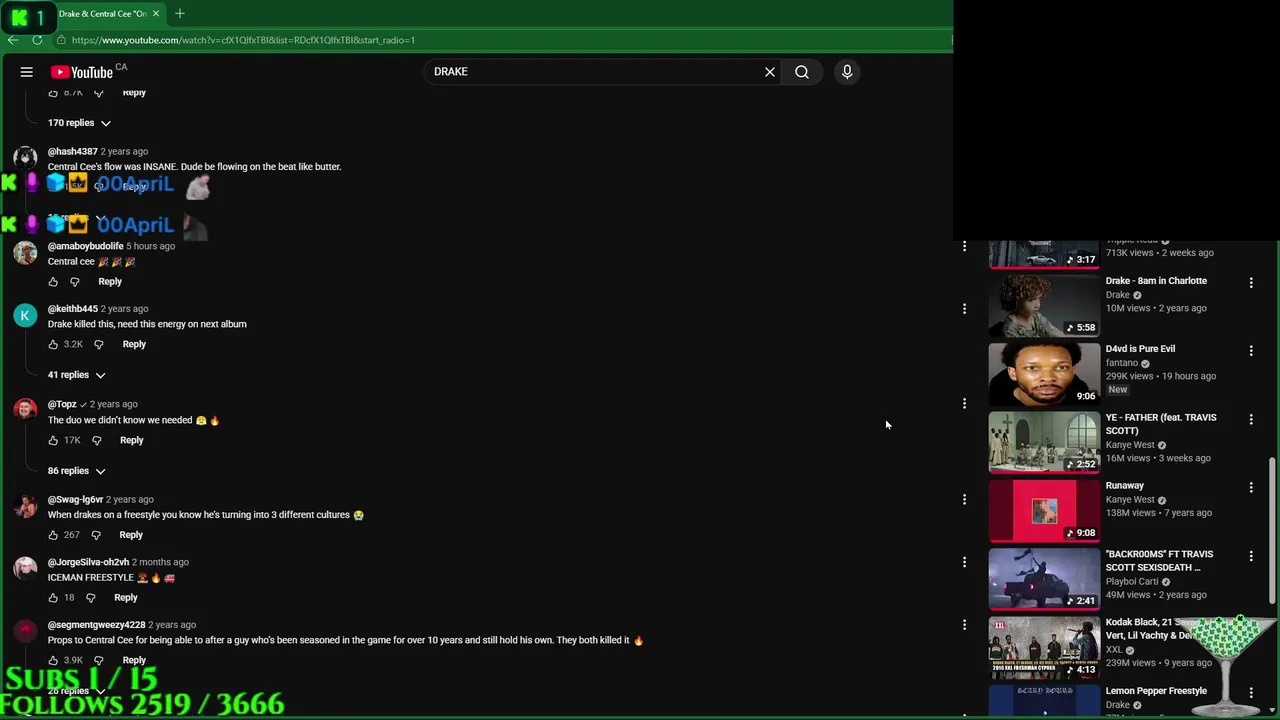The height and width of the screenshot is (720, 1280).
Task: Open @amaboybudolife profile avatar
Action: [25, 253]
